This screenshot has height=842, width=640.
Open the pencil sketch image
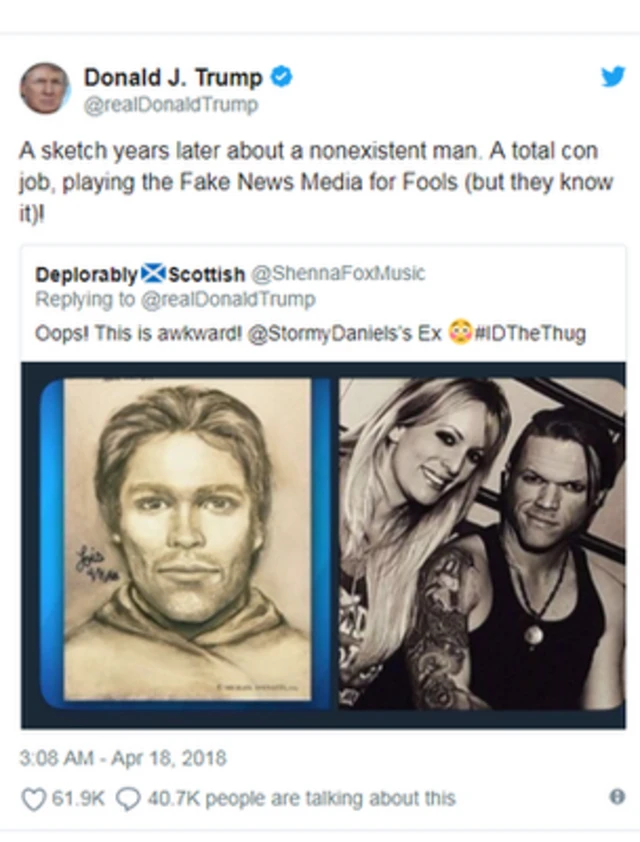tap(186, 541)
